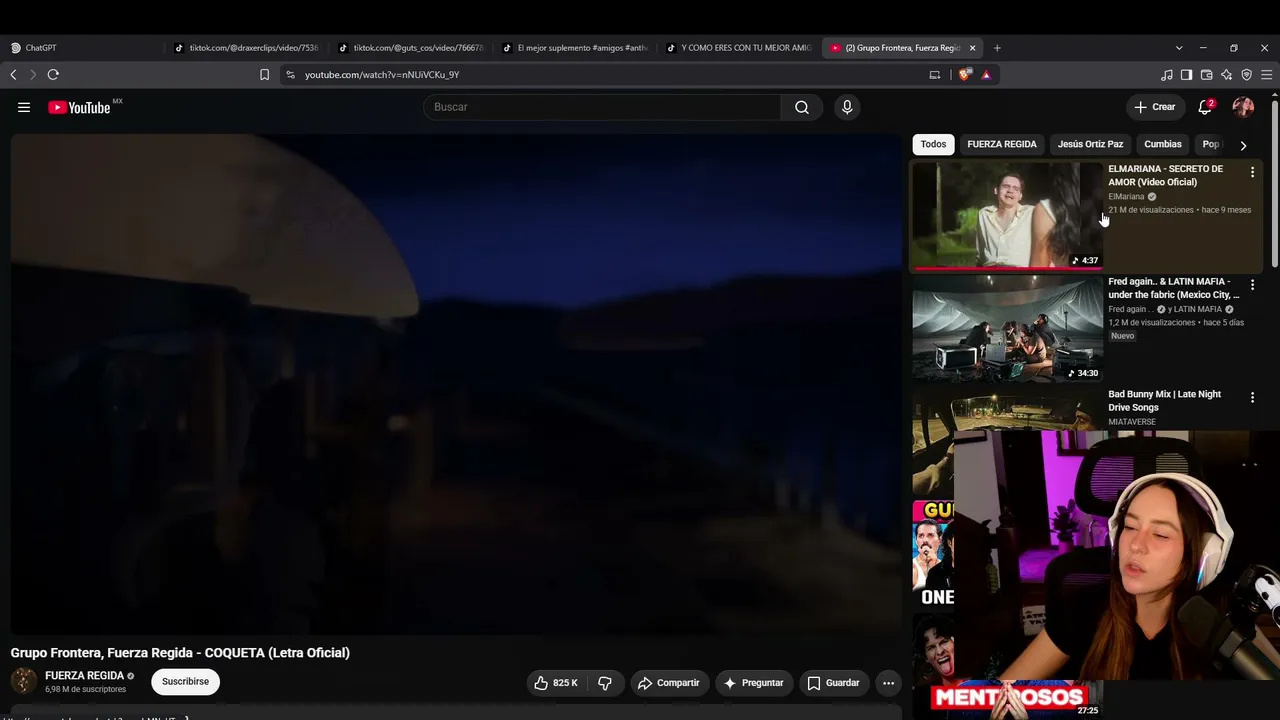Switch to the guts_cos TikTok tab

coord(411,48)
